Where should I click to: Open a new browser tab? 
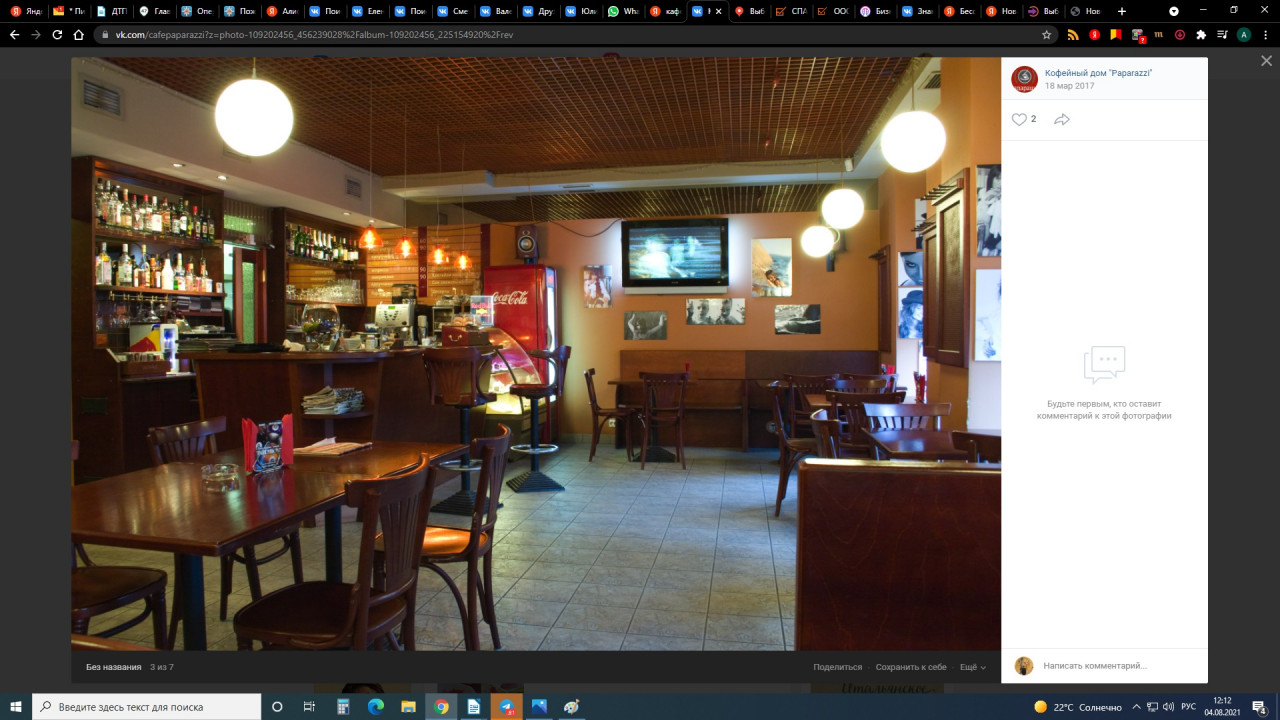pos(1121,11)
